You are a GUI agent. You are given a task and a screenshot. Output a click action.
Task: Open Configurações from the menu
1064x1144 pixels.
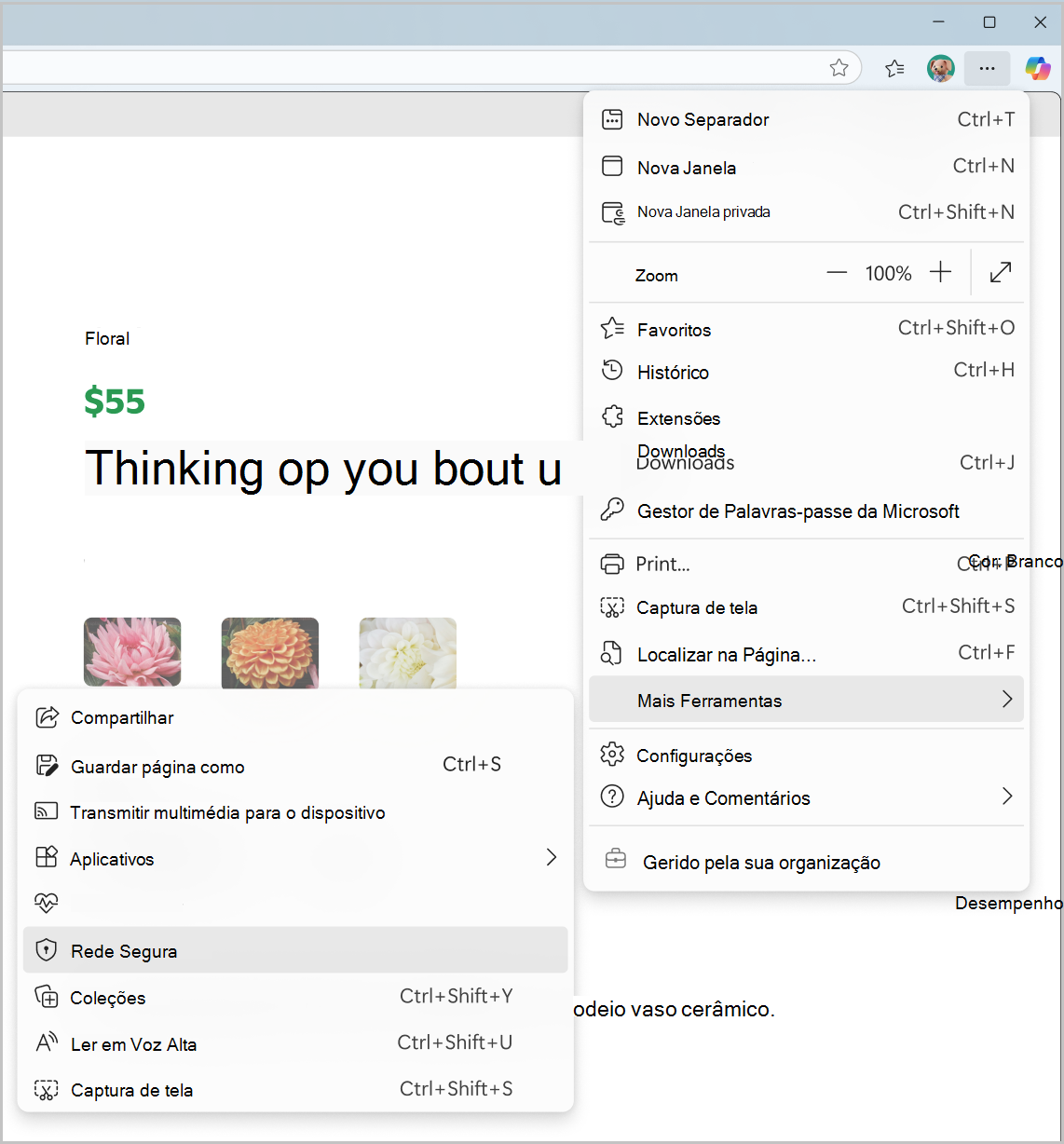pyautogui.click(x=807, y=755)
